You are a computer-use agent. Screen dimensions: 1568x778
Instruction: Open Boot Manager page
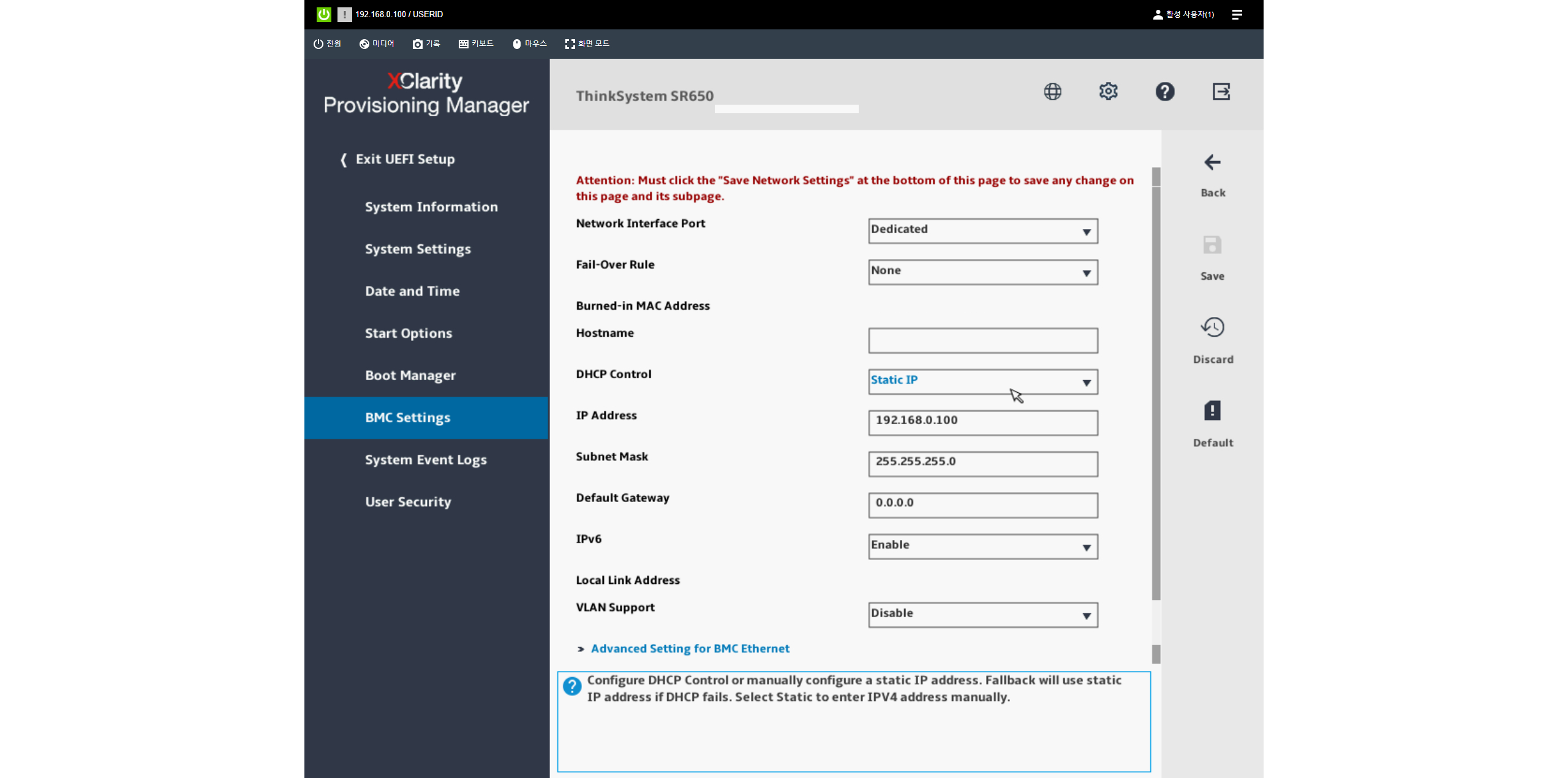(x=410, y=376)
